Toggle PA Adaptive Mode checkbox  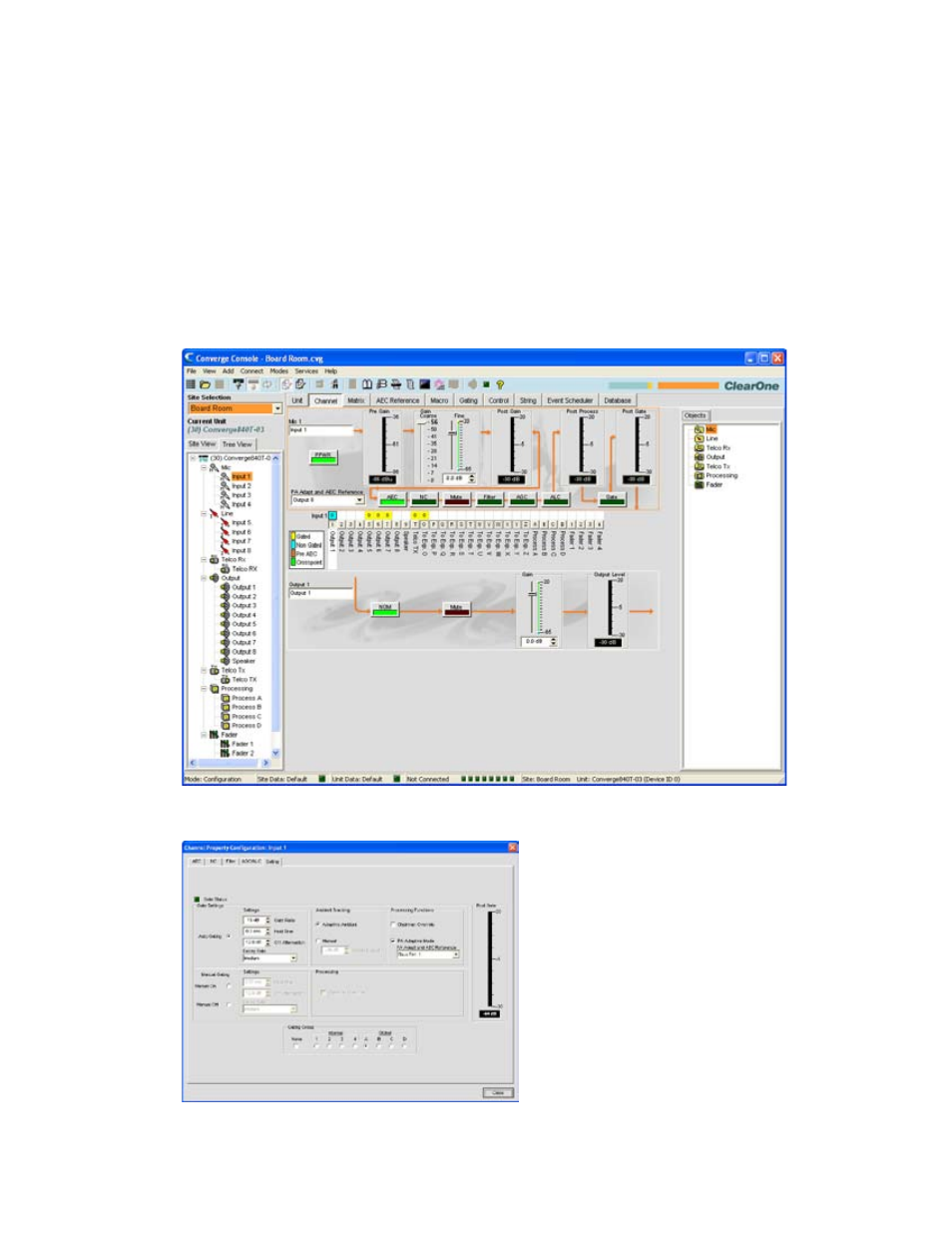pyautogui.click(x=393, y=940)
